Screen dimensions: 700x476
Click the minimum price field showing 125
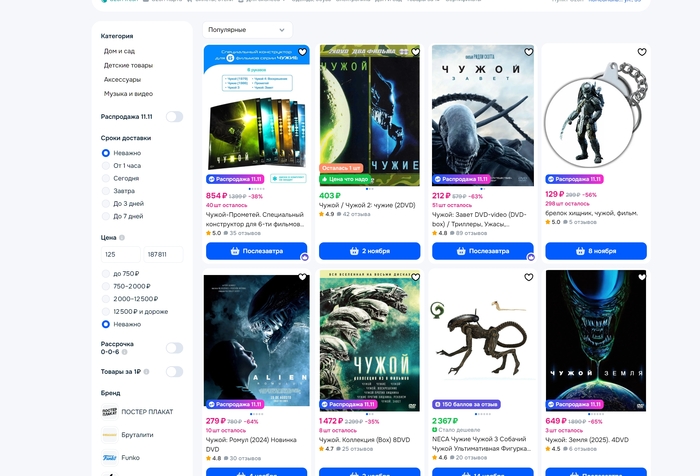tap(120, 255)
